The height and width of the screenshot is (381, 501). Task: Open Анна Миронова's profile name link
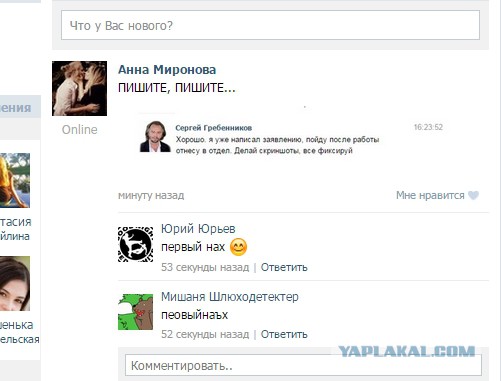click(167, 69)
